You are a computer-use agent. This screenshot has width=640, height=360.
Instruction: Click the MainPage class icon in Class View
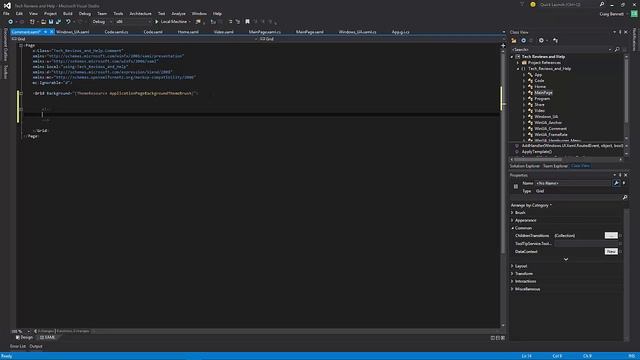[x=530, y=93]
